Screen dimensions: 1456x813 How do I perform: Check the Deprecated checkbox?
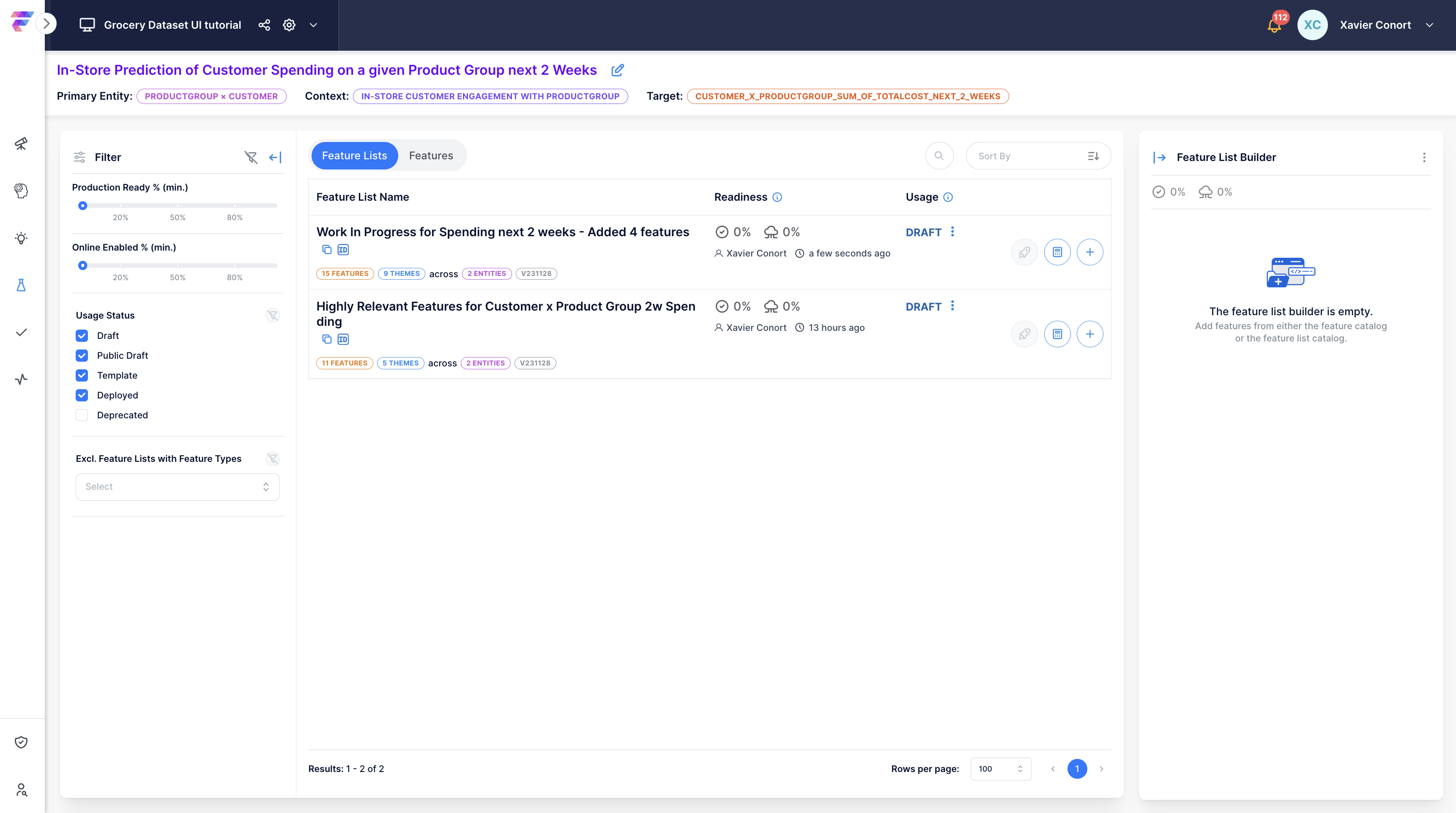(x=82, y=415)
